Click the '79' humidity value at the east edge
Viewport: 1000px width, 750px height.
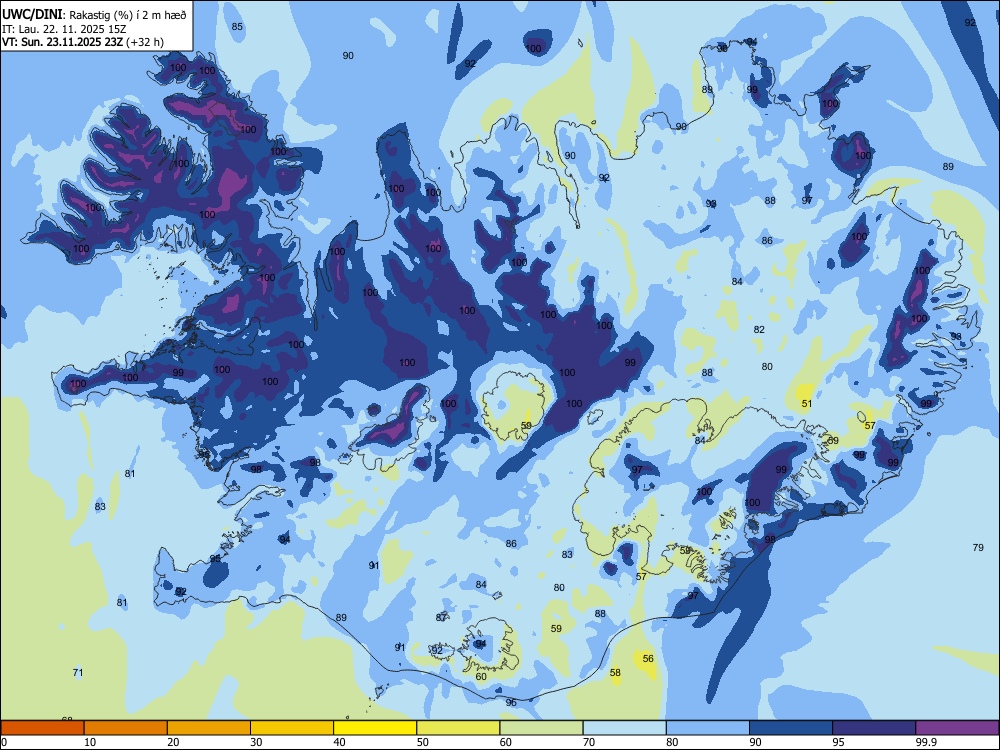click(978, 548)
